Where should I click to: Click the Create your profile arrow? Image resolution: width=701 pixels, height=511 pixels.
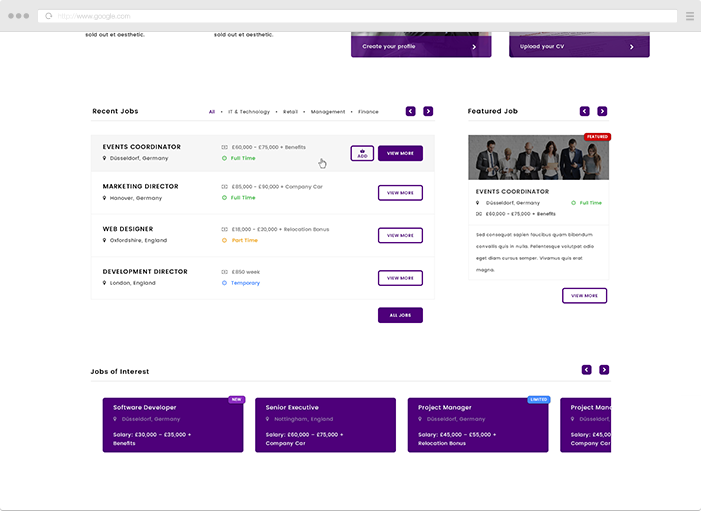(x=474, y=47)
